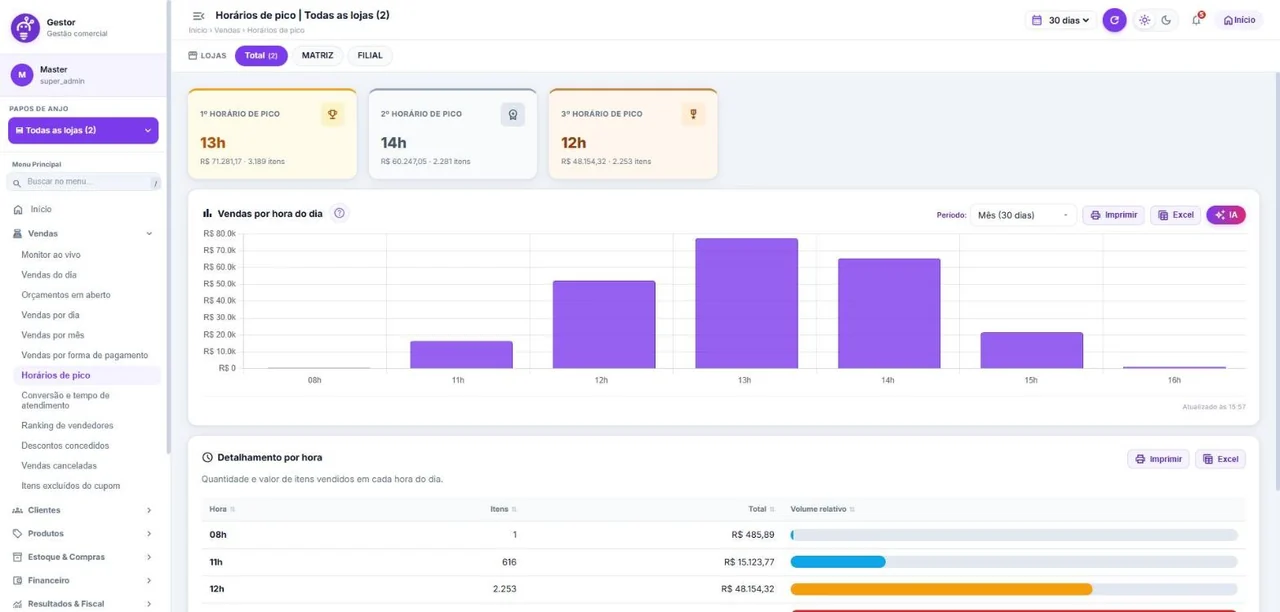Print the Vendas por hora chart
The height and width of the screenshot is (612, 1280).
1113,215
